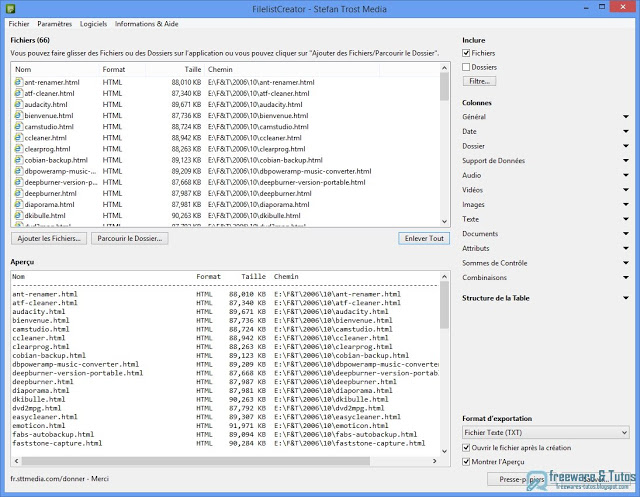640x497 pixels.
Task: Click the icon beside clearprog.html
Action: (18, 149)
